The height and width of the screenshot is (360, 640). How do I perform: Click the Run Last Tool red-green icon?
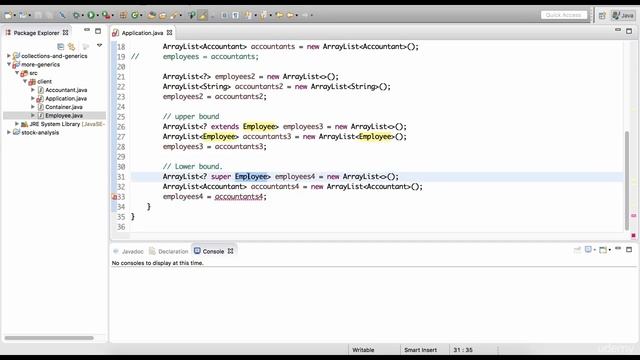point(106,15)
